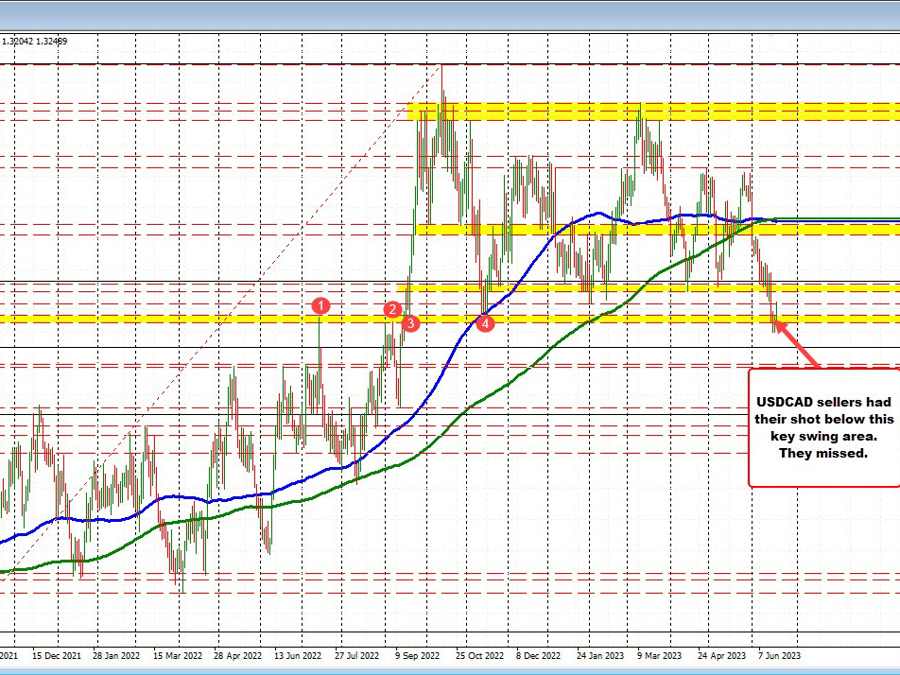Click the 9 Mar 2023 date label
The image size is (900, 675).
pyautogui.click(x=661, y=657)
